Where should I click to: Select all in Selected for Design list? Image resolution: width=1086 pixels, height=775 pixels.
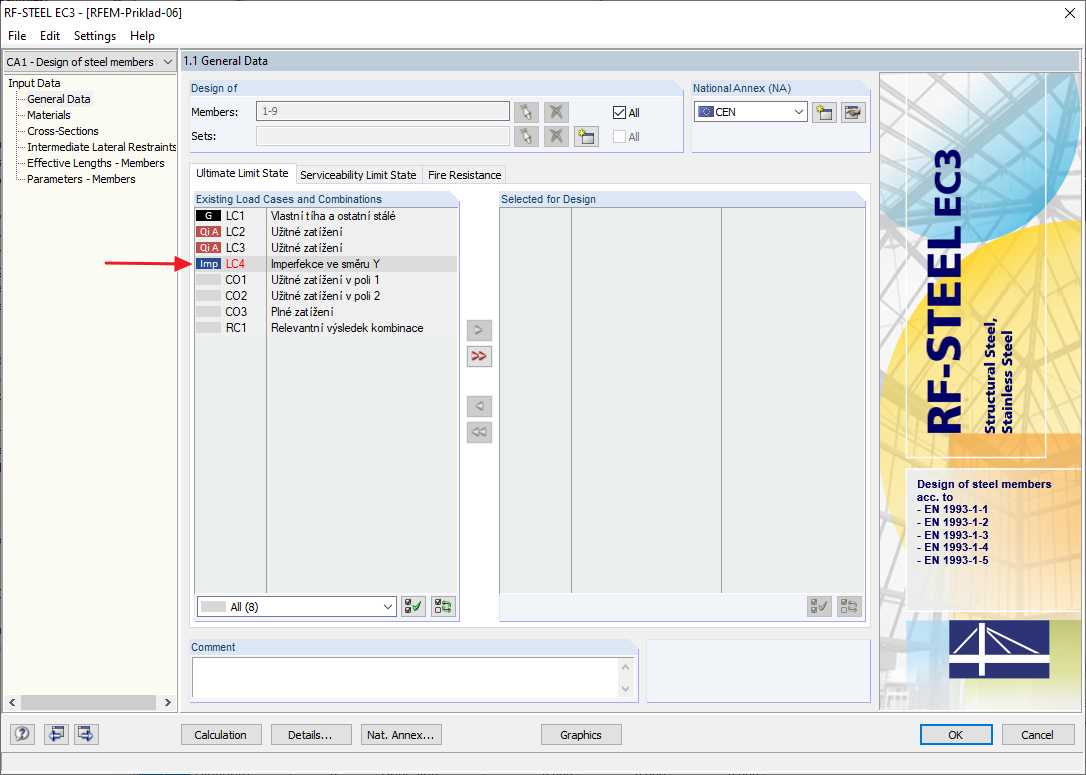tap(819, 607)
